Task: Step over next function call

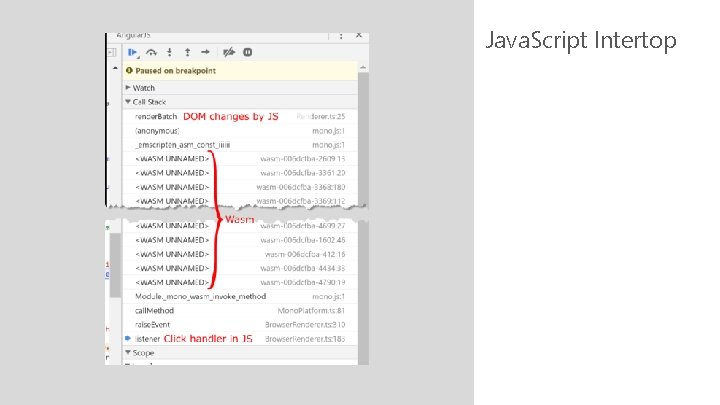Action: pyautogui.click(x=151, y=52)
